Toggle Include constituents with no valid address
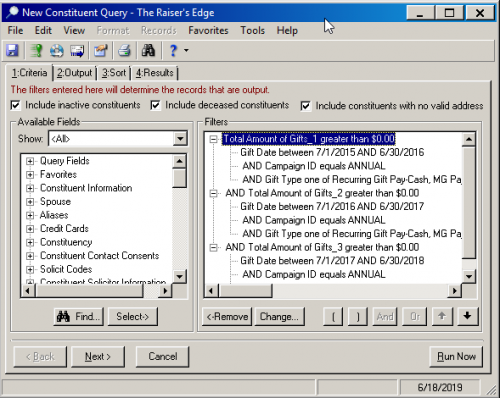This screenshot has height=398, width=500. tap(305, 106)
